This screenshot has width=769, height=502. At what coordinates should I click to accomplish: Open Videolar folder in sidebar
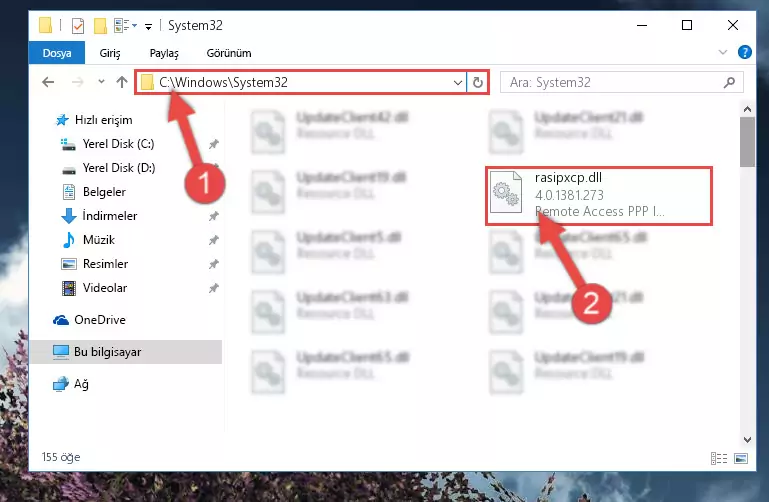tap(104, 288)
